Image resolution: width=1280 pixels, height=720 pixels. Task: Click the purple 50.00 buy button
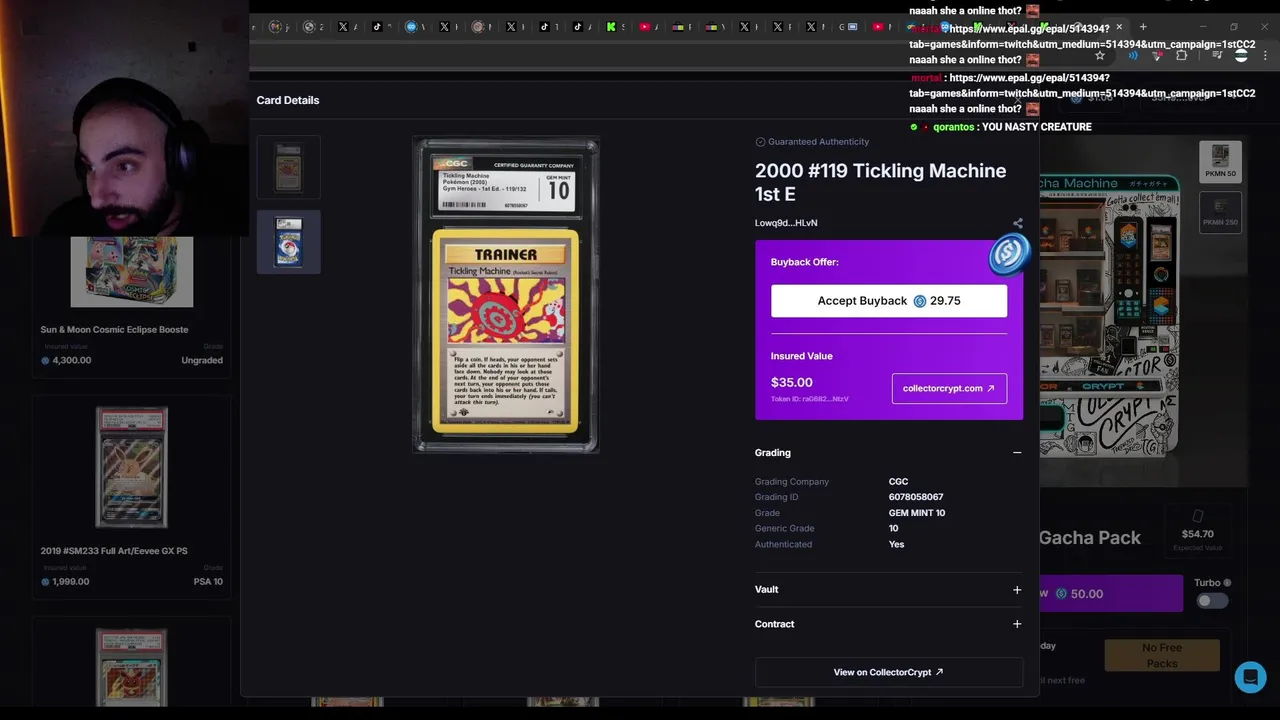pos(1110,593)
